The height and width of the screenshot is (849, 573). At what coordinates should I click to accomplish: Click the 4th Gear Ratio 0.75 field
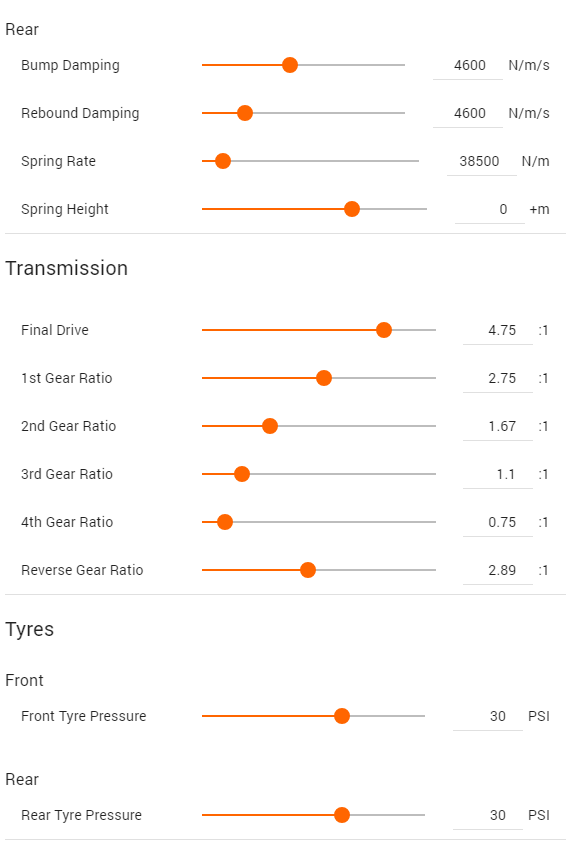point(498,523)
